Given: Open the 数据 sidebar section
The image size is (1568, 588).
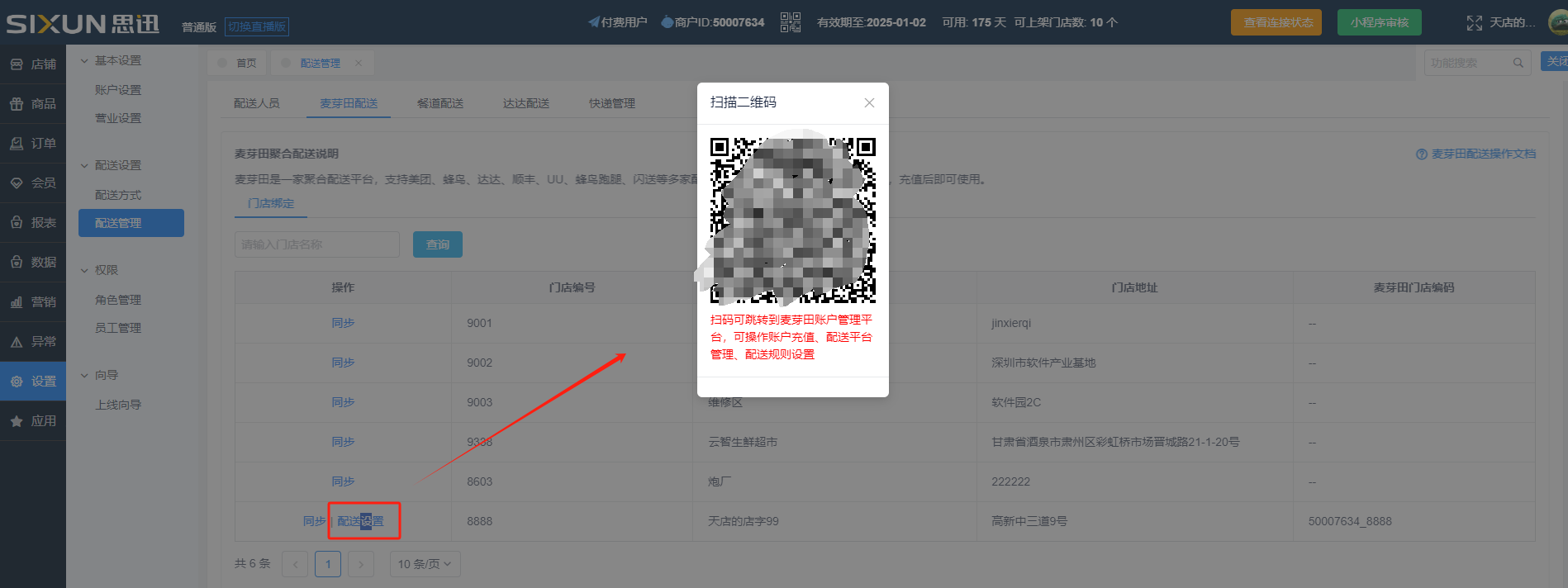Looking at the screenshot, I should coord(33,262).
